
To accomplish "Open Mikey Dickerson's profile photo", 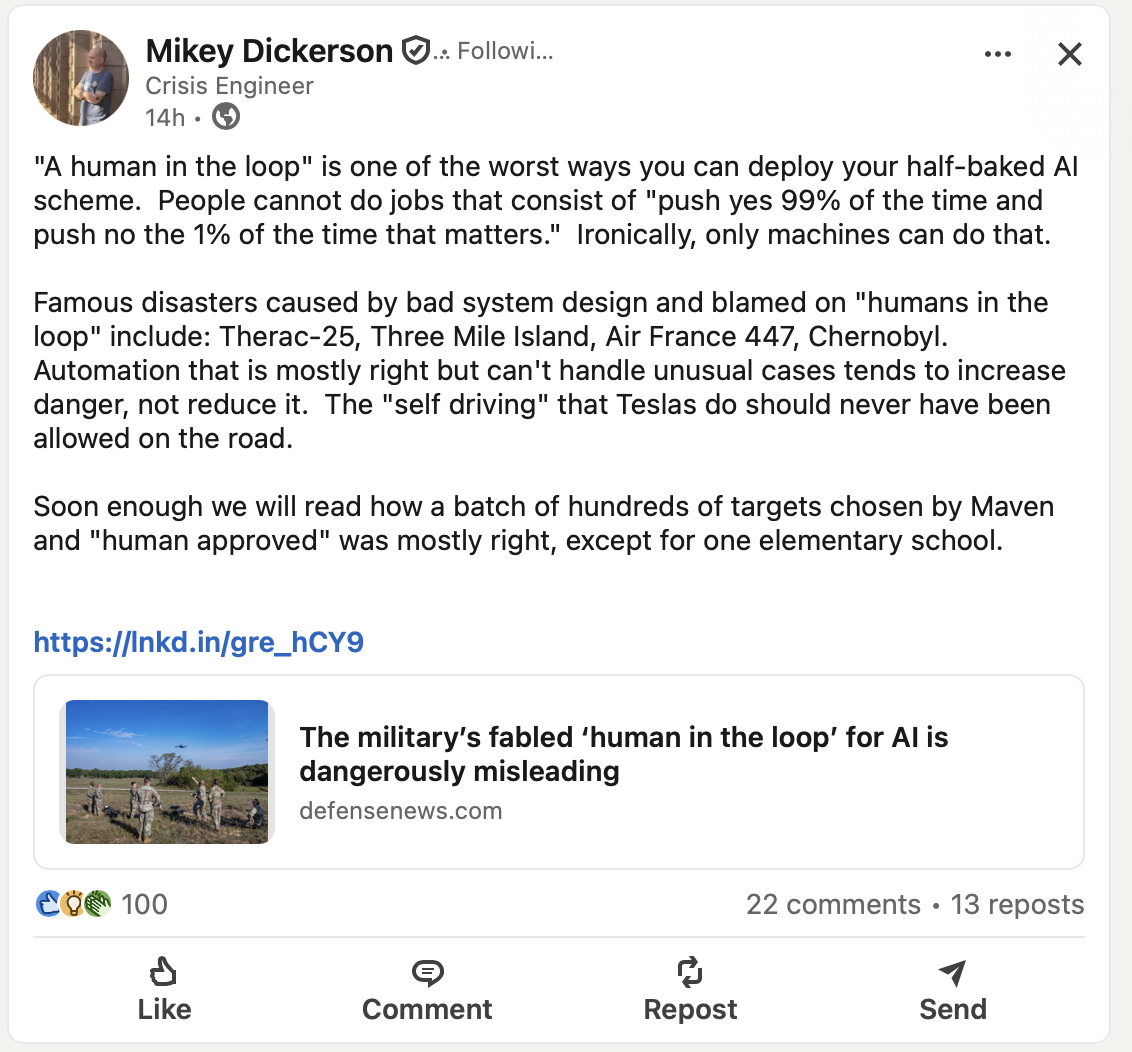I will pos(81,78).
